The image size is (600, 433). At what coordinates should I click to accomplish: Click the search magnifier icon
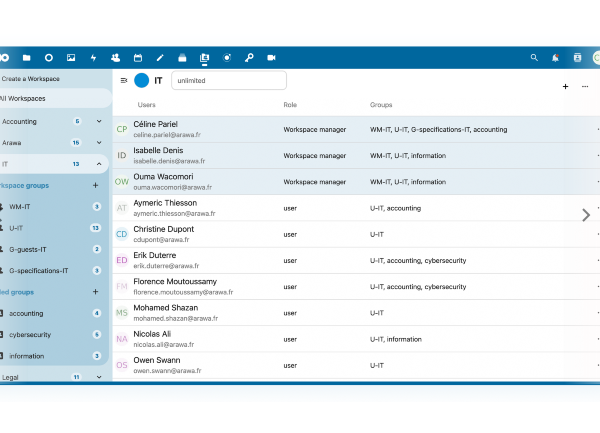coord(534,58)
